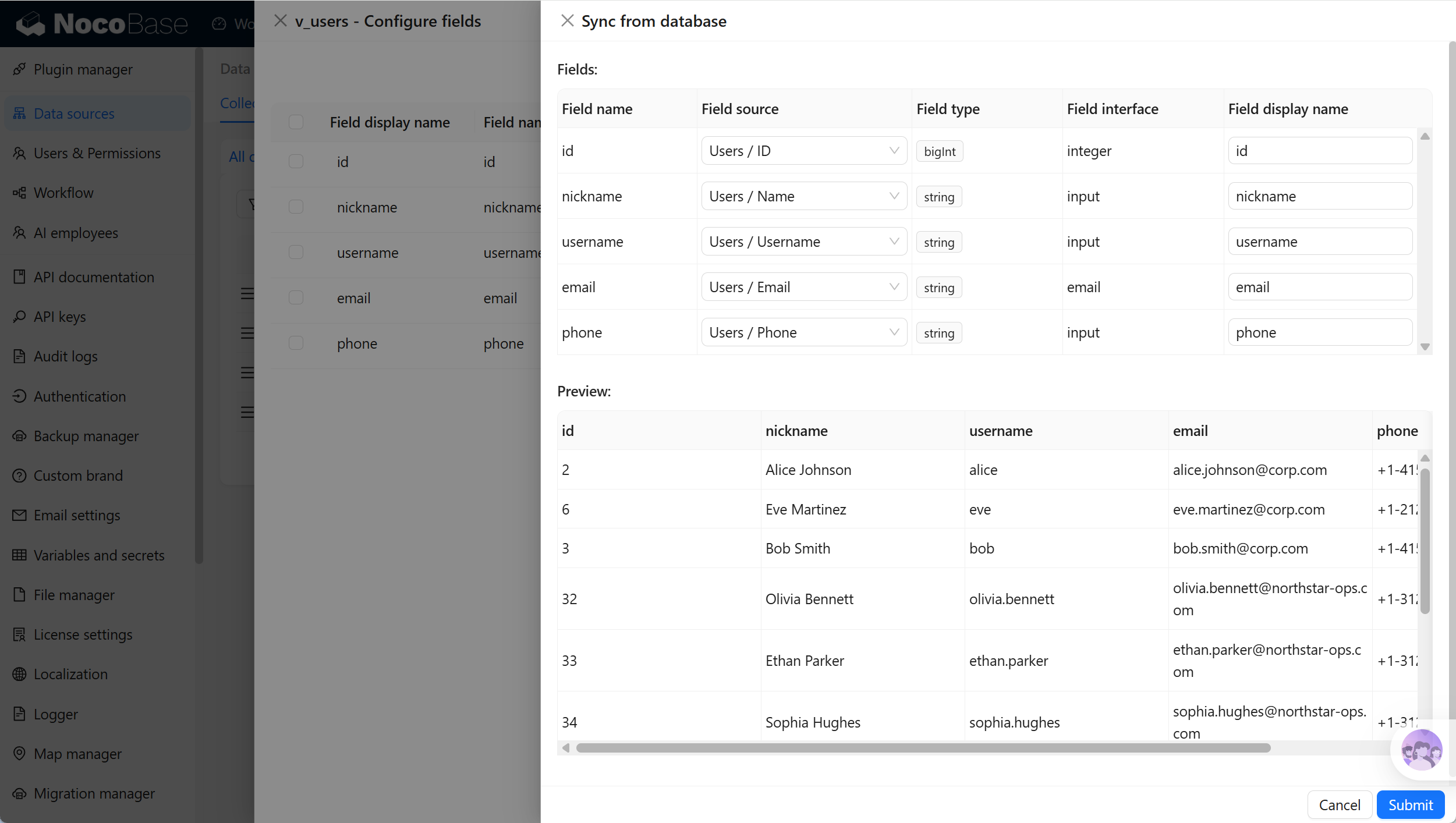Screen dimensions: 1456x823
Task: Click the Cancel button
Action: tap(1340, 805)
